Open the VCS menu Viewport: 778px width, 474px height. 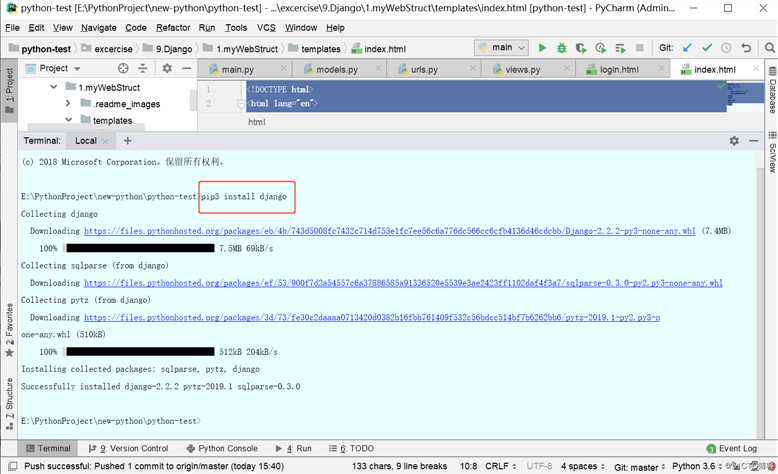pos(266,28)
